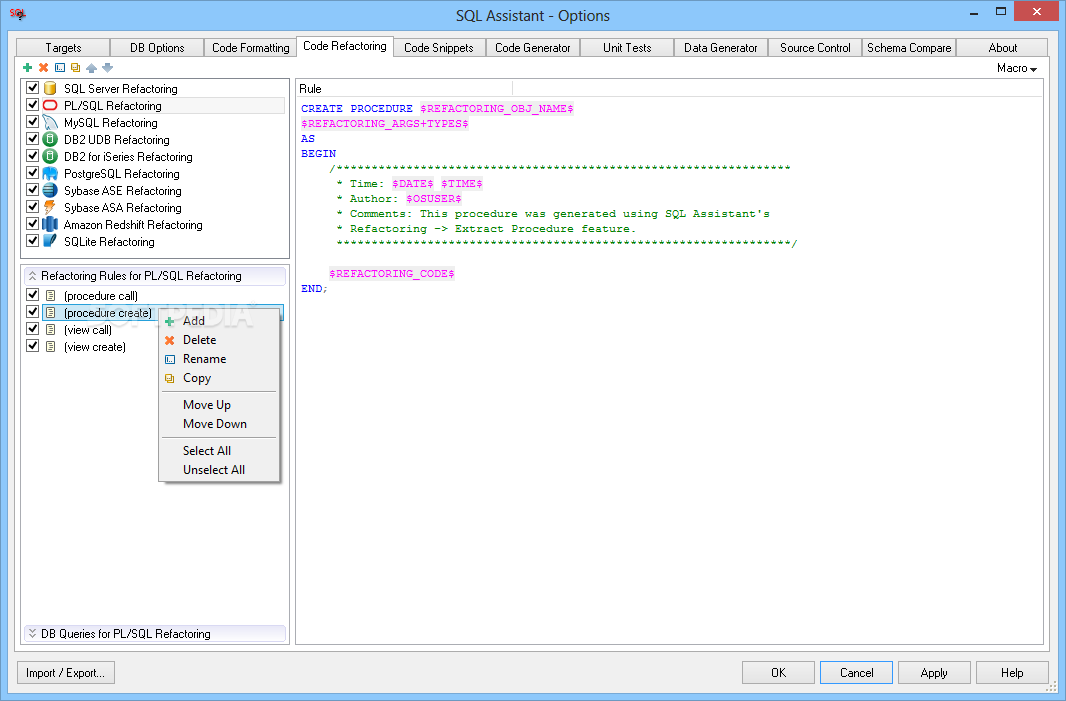Choose Rename from the context menu
The width and height of the screenshot is (1066, 701).
click(204, 359)
